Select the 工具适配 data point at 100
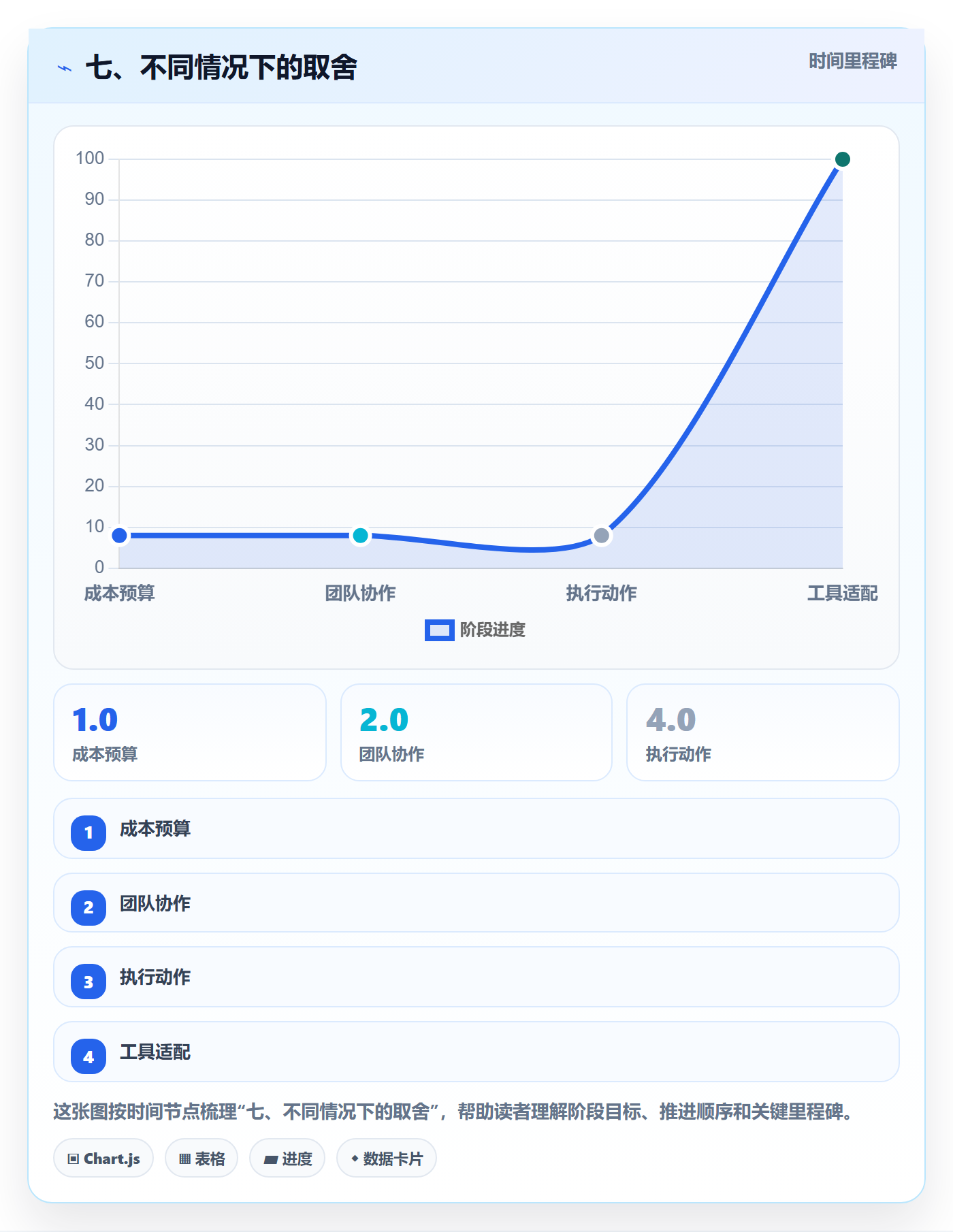This screenshot has width=953, height=1232. [842, 159]
